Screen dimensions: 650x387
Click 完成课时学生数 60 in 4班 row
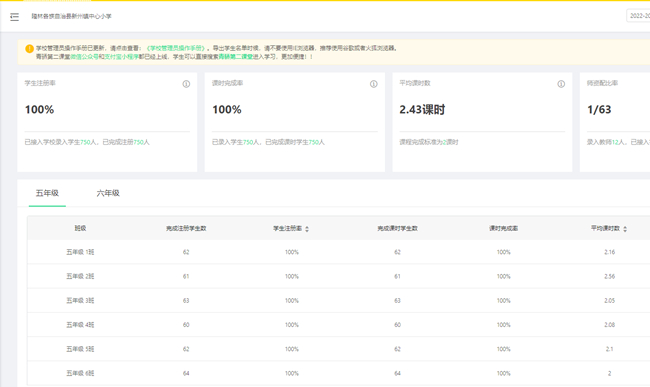click(398, 325)
